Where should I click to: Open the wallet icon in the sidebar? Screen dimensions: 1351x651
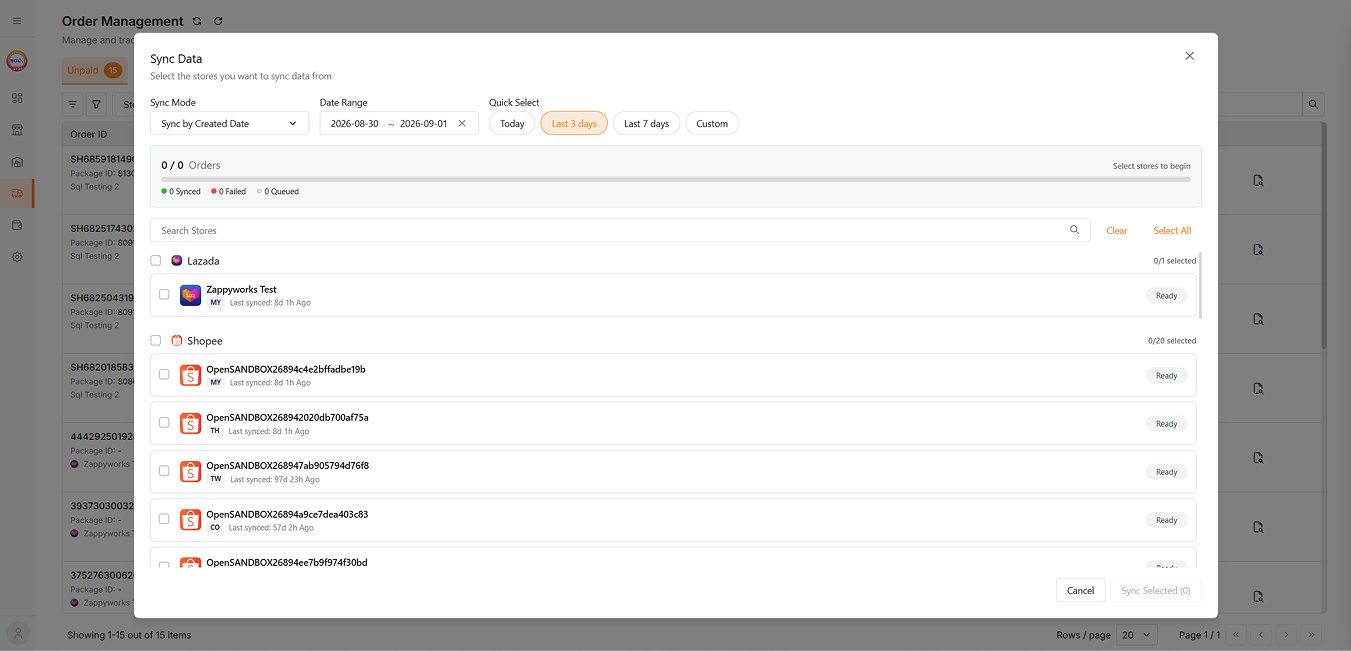[17, 225]
